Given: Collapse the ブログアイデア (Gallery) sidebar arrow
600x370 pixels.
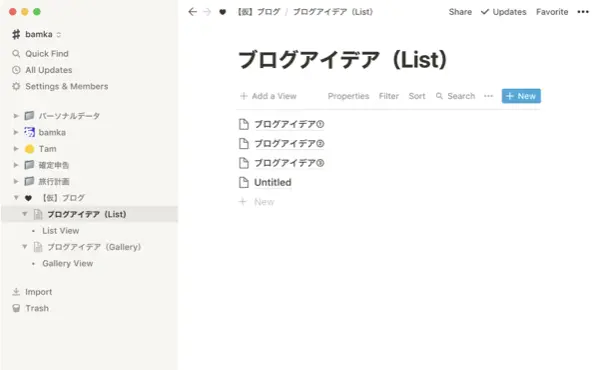Looking at the screenshot, I should (25, 247).
